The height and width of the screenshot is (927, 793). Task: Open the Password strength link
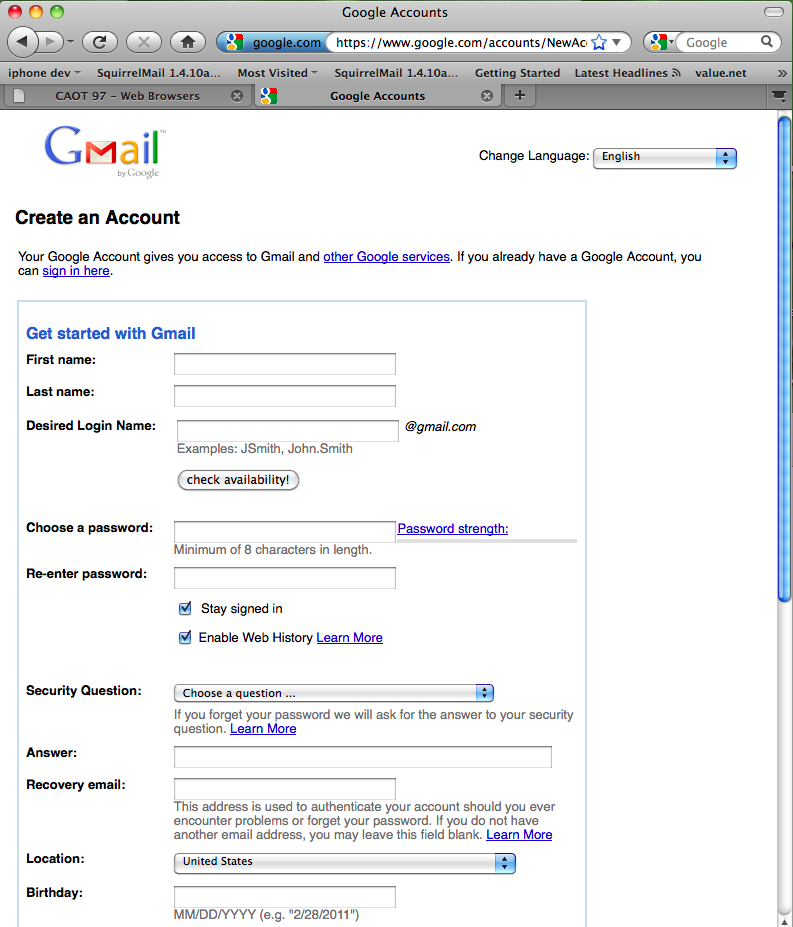coord(452,529)
